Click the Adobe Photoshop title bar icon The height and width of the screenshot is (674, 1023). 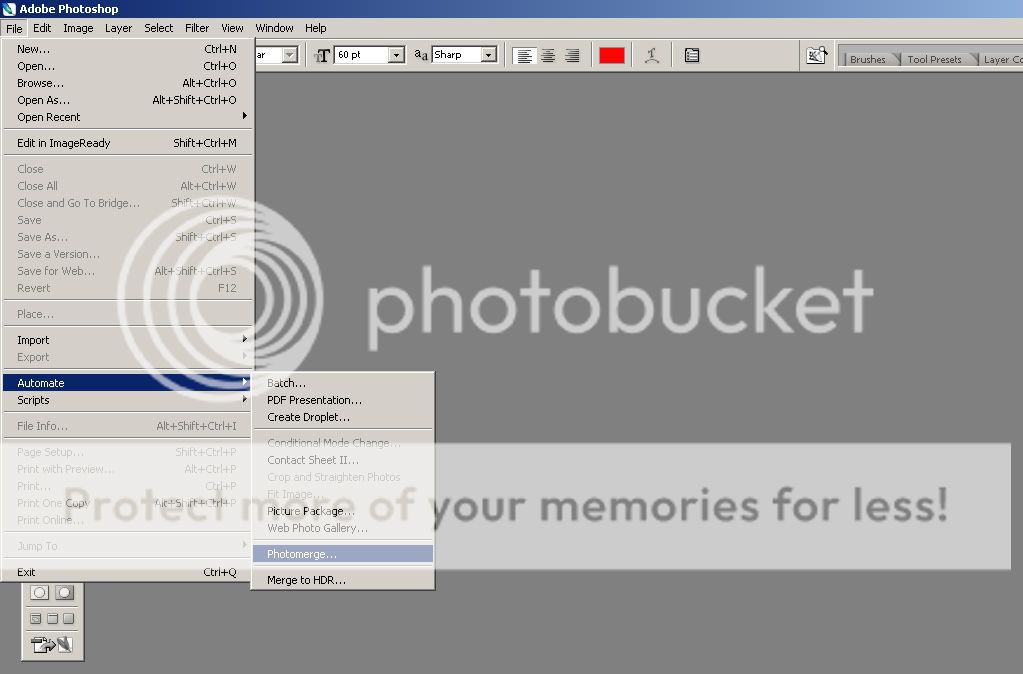coord(8,8)
